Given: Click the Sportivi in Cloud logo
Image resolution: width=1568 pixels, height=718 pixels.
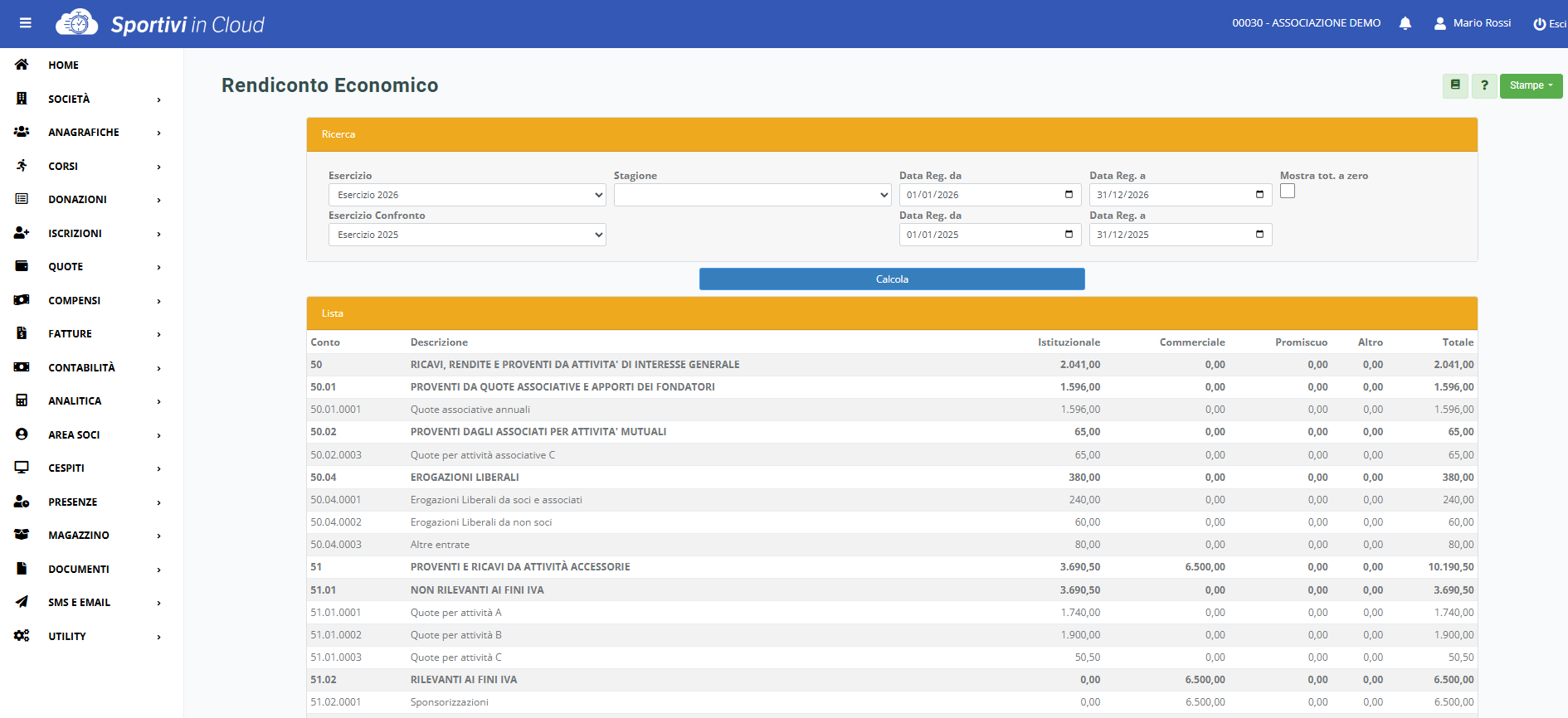Looking at the screenshot, I should (160, 23).
